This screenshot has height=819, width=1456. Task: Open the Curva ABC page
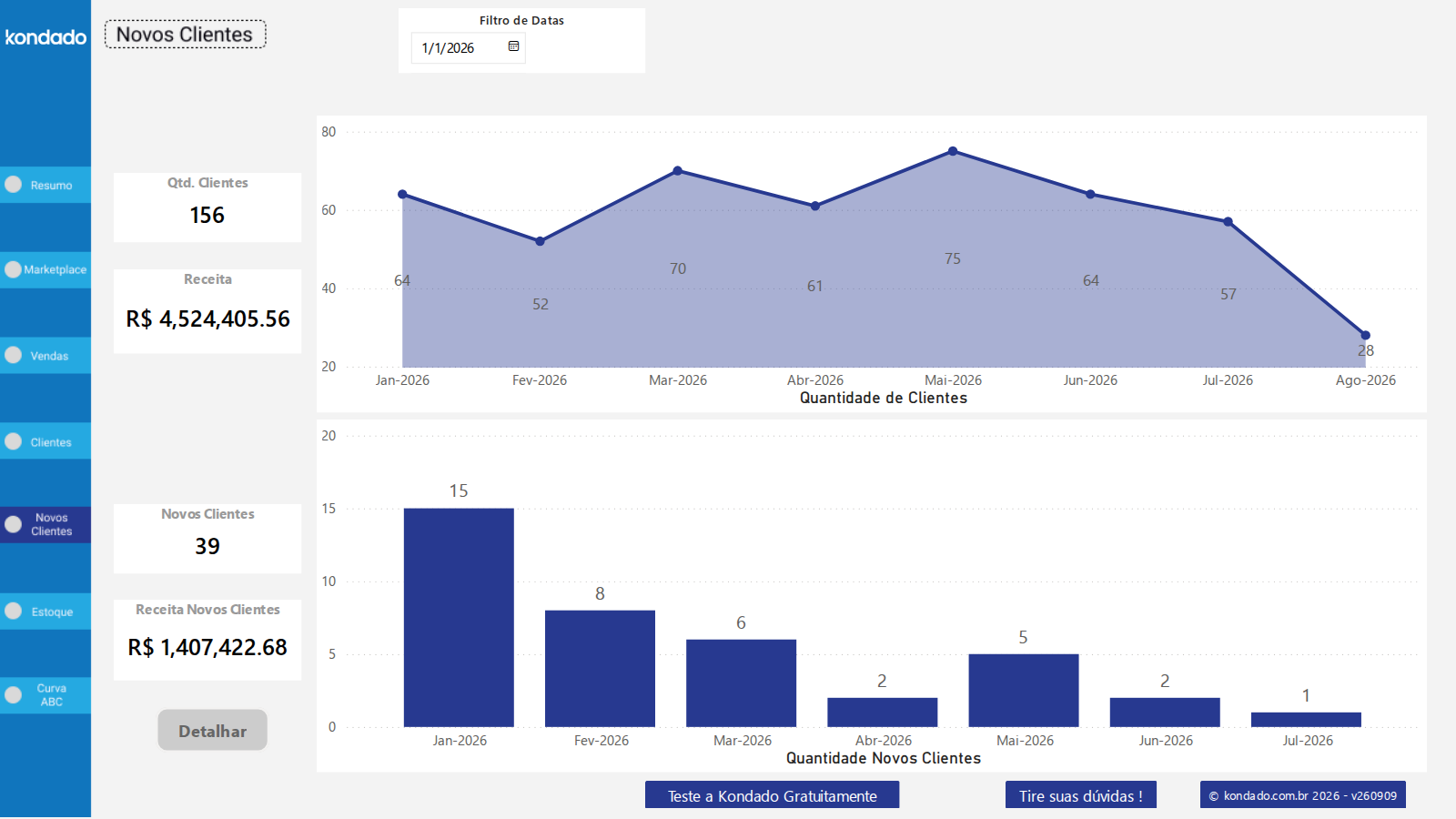(45, 695)
